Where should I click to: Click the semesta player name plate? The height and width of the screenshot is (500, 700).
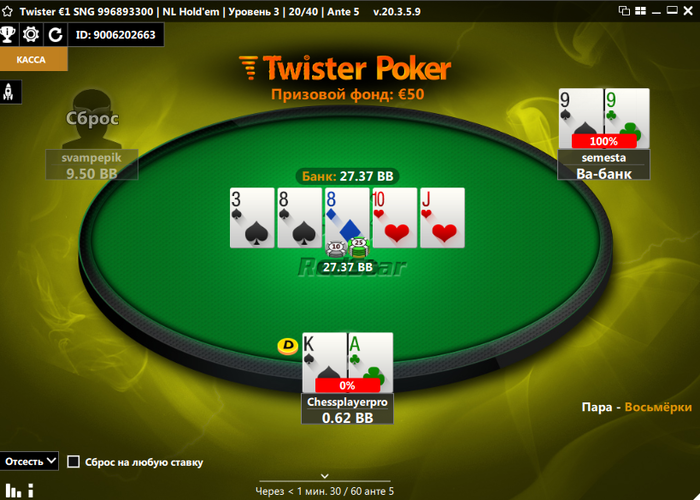604,165
